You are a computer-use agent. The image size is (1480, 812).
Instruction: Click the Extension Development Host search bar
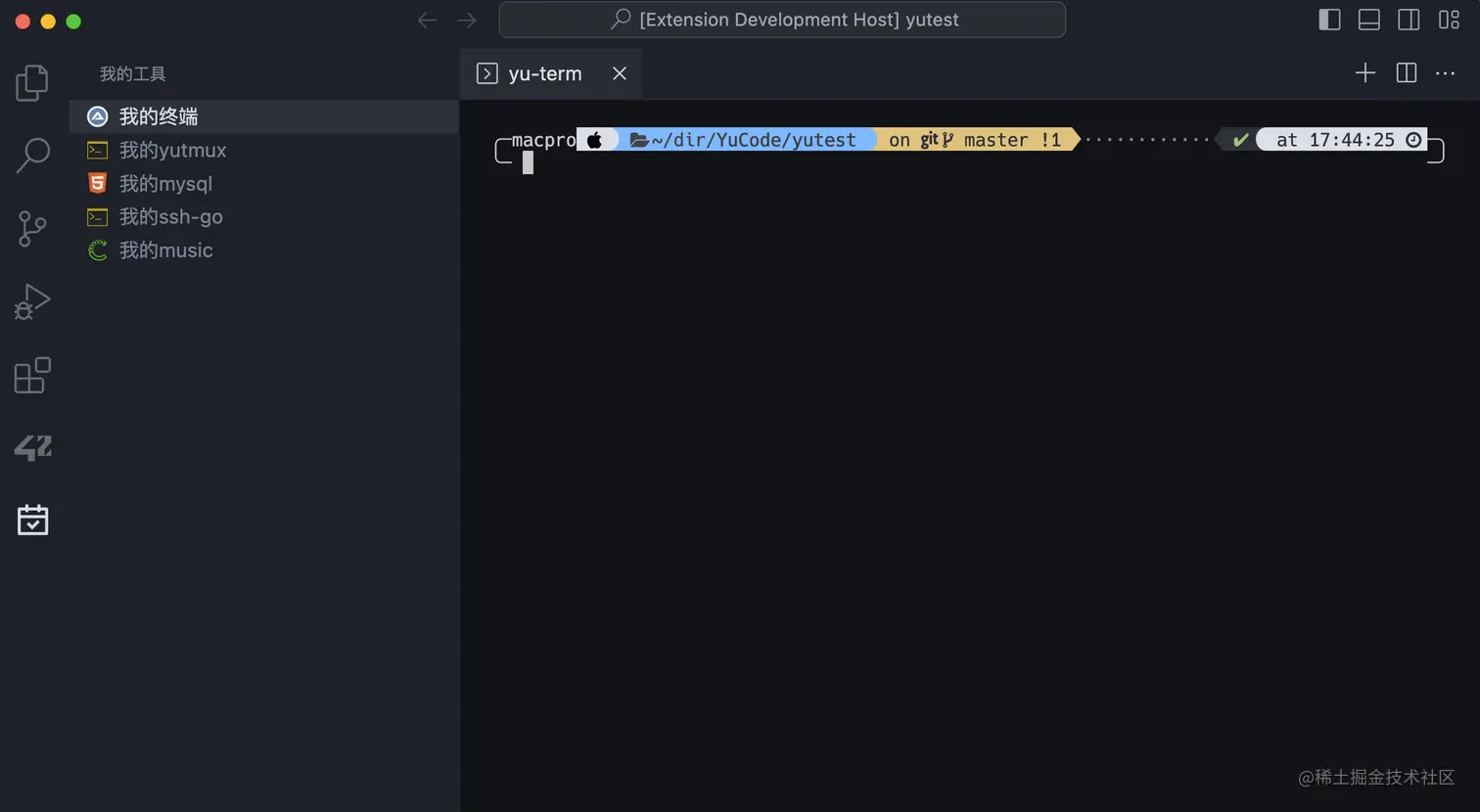783,20
